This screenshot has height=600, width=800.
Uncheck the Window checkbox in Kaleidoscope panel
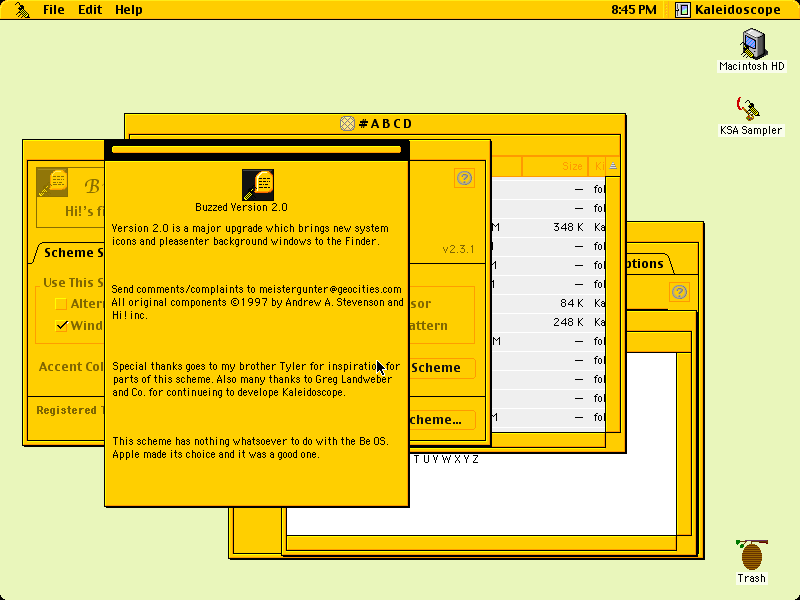[x=61, y=326]
